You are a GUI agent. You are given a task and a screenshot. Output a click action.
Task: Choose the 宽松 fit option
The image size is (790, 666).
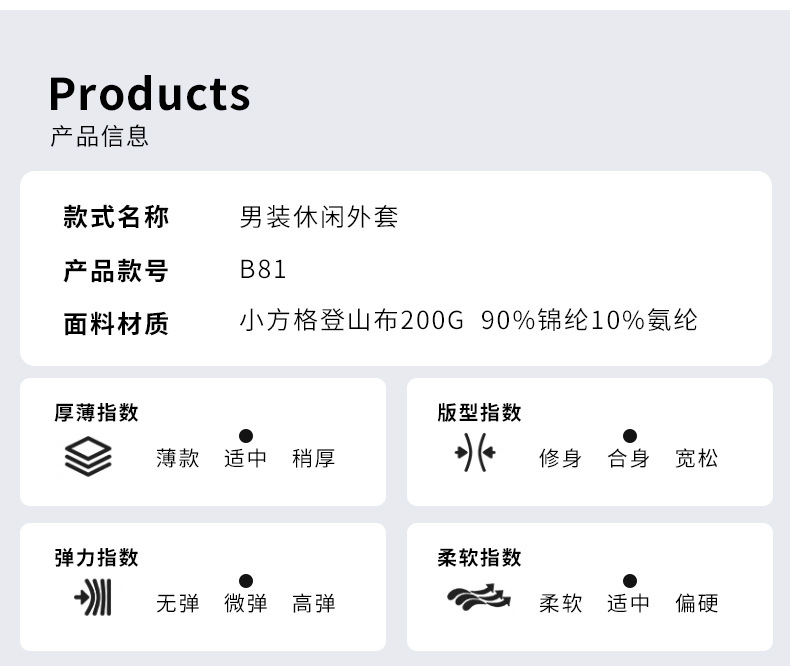pos(697,459)
